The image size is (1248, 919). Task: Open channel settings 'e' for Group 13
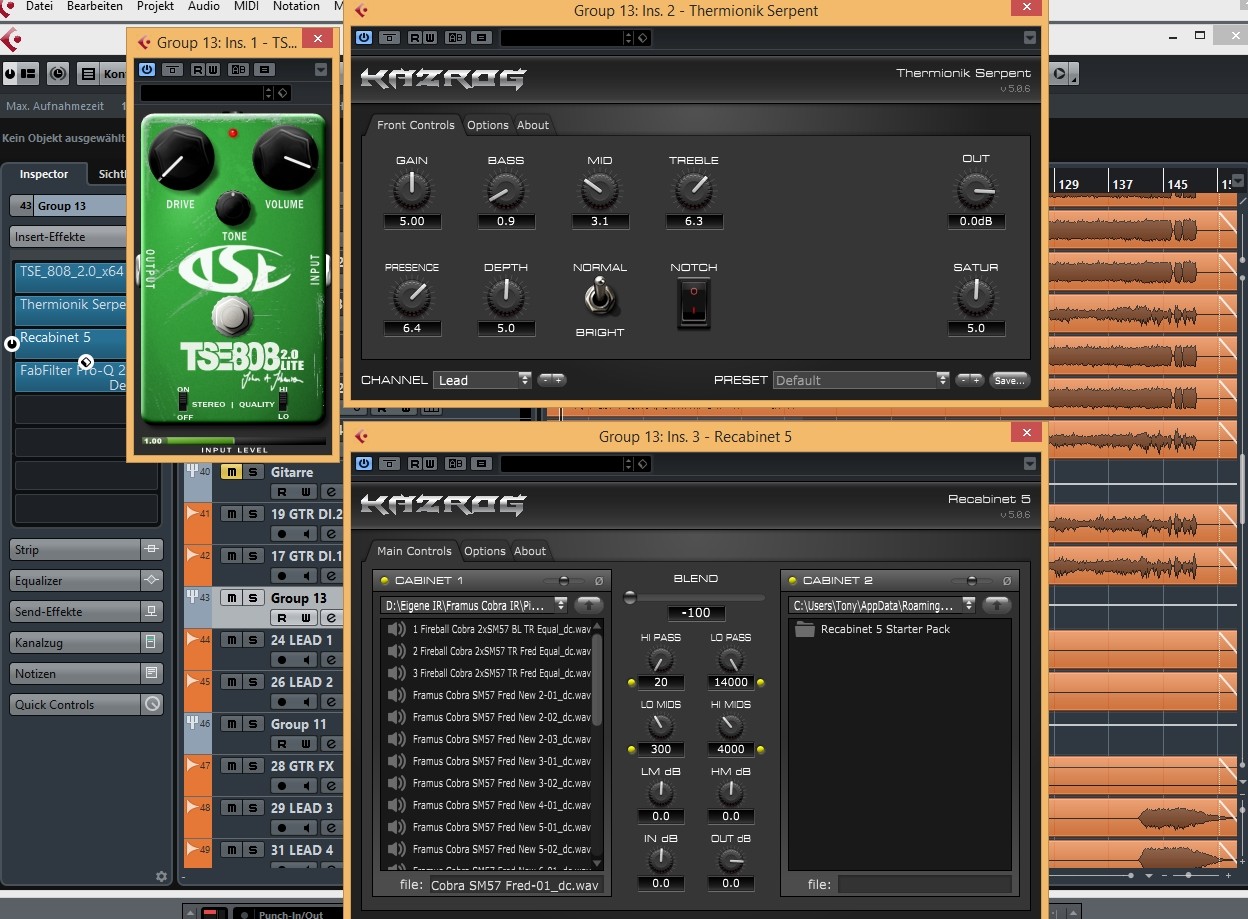pos(331,617)
